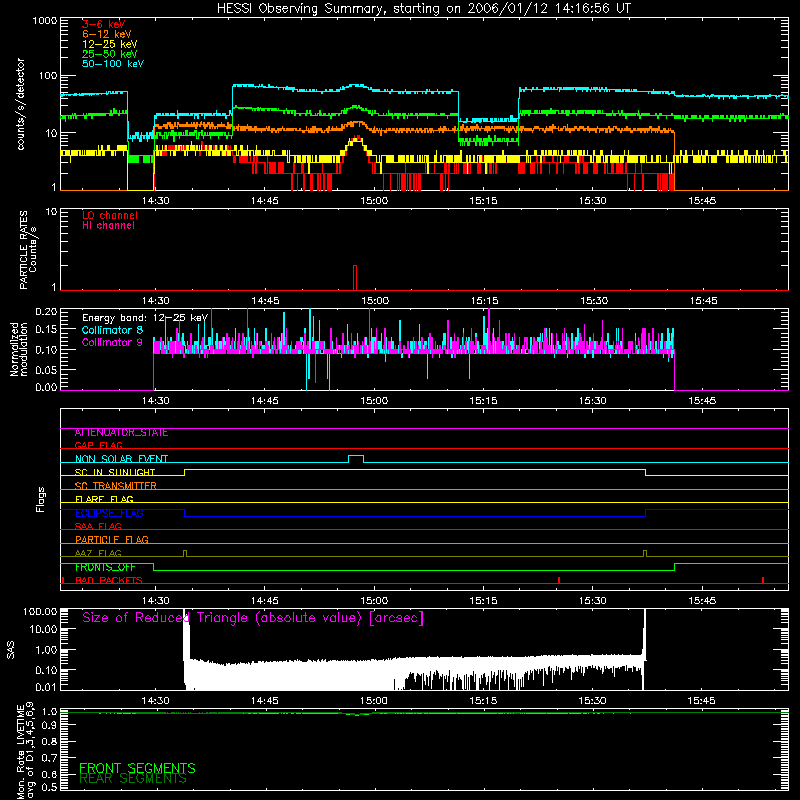This screenshot has width=800, height=800.
Task: Click the 0.20 value on modulation axis
Action: [46, 312]
